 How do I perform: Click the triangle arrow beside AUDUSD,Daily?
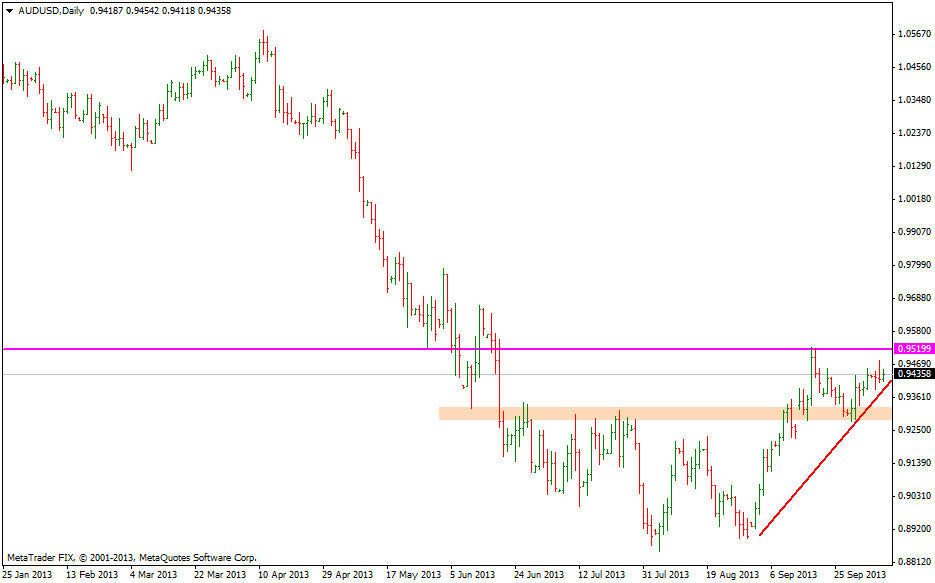click(9, 10)
